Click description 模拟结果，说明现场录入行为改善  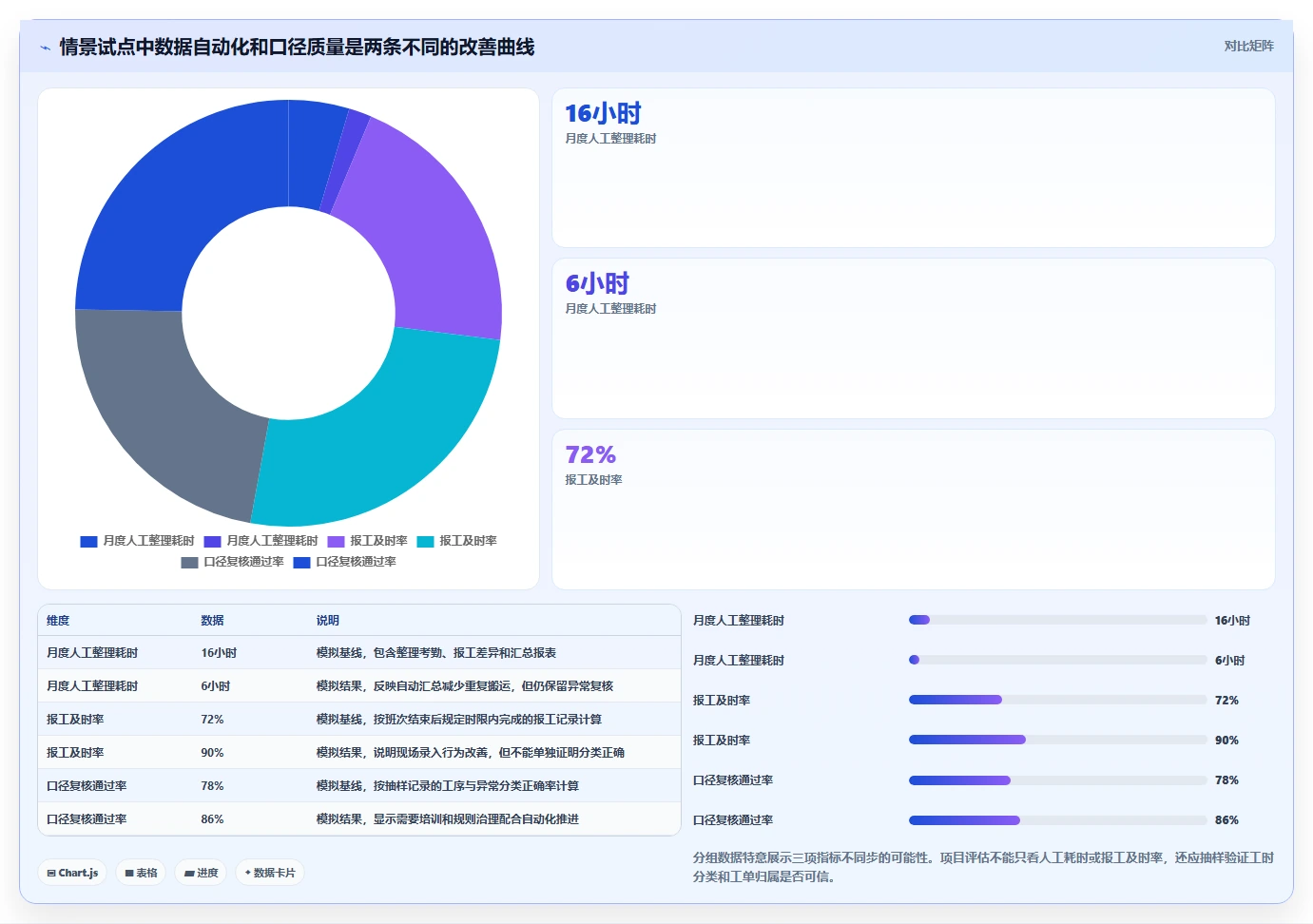pyautogui.click(x=471, y=753)
